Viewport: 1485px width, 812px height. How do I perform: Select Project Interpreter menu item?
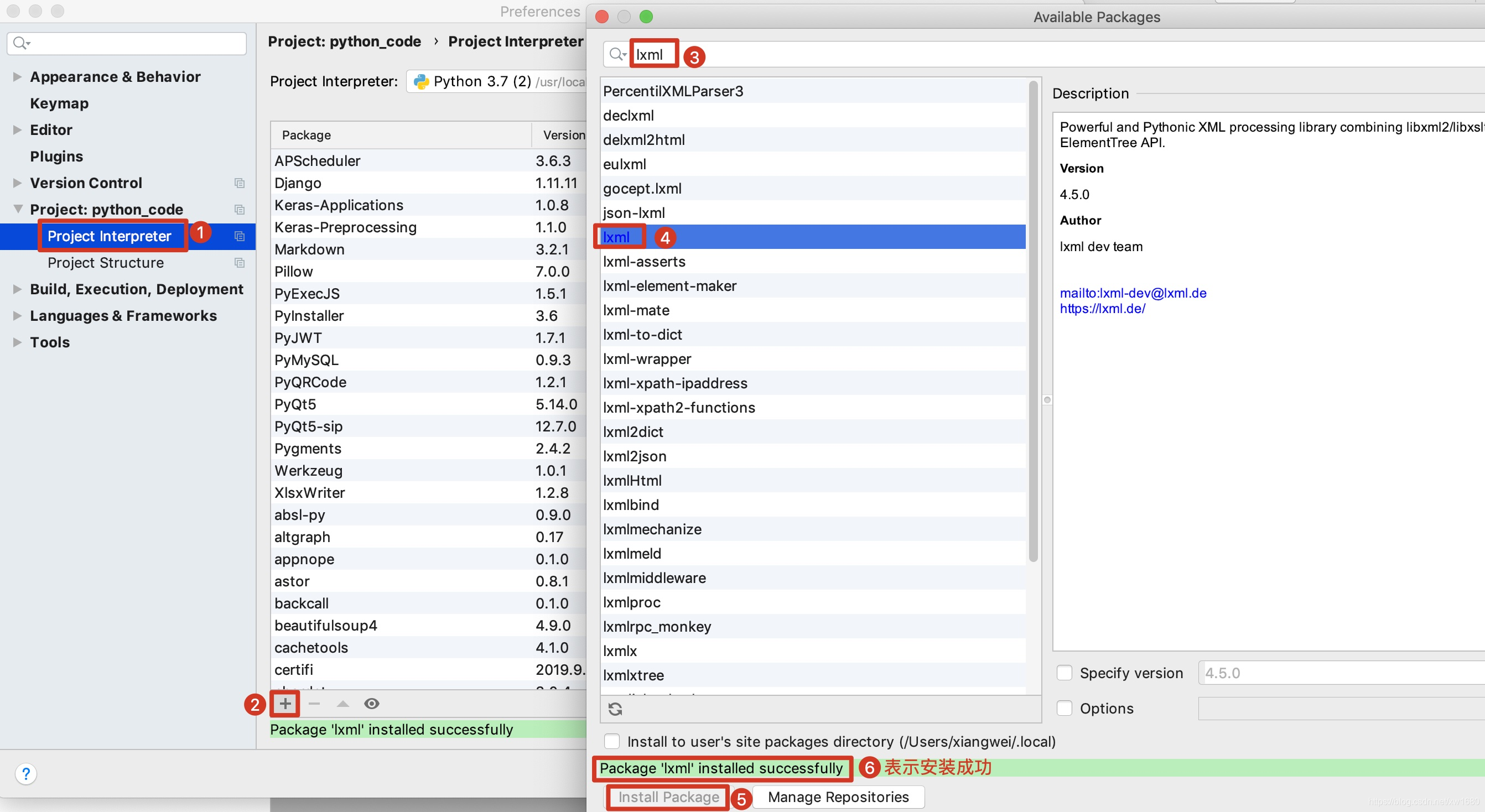coord(109,235)
